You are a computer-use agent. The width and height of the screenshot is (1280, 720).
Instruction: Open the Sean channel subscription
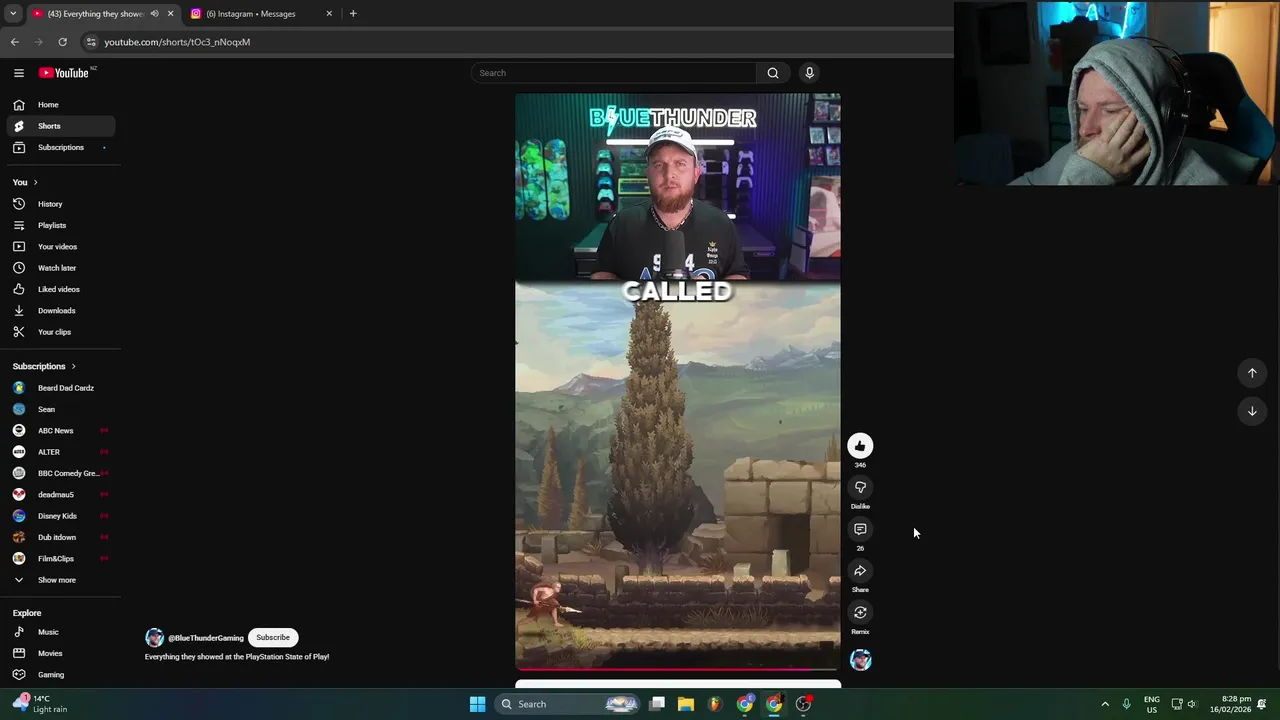point(60,409)
